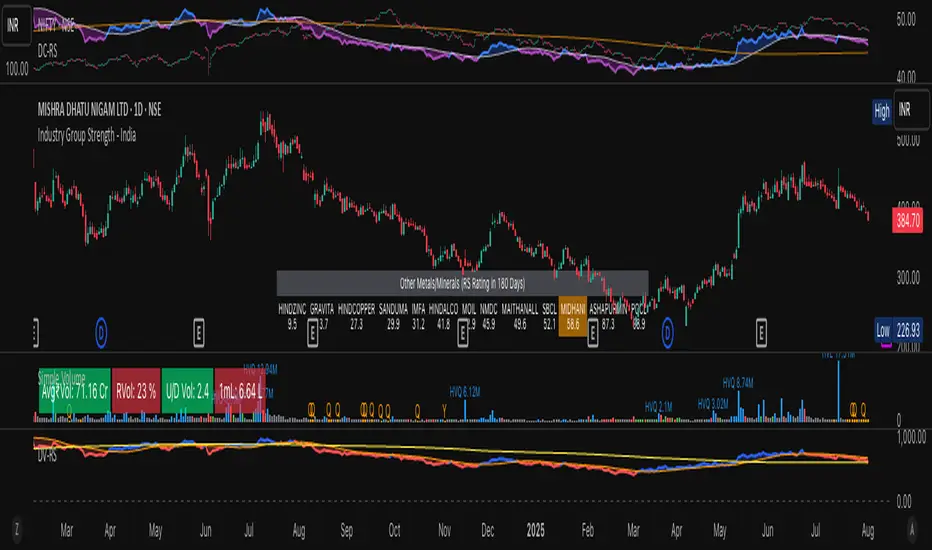The height and width of the screenshot is (550, 932).
Task: Click the earnings E marker under the MOIL column
Action: point(463,333)
